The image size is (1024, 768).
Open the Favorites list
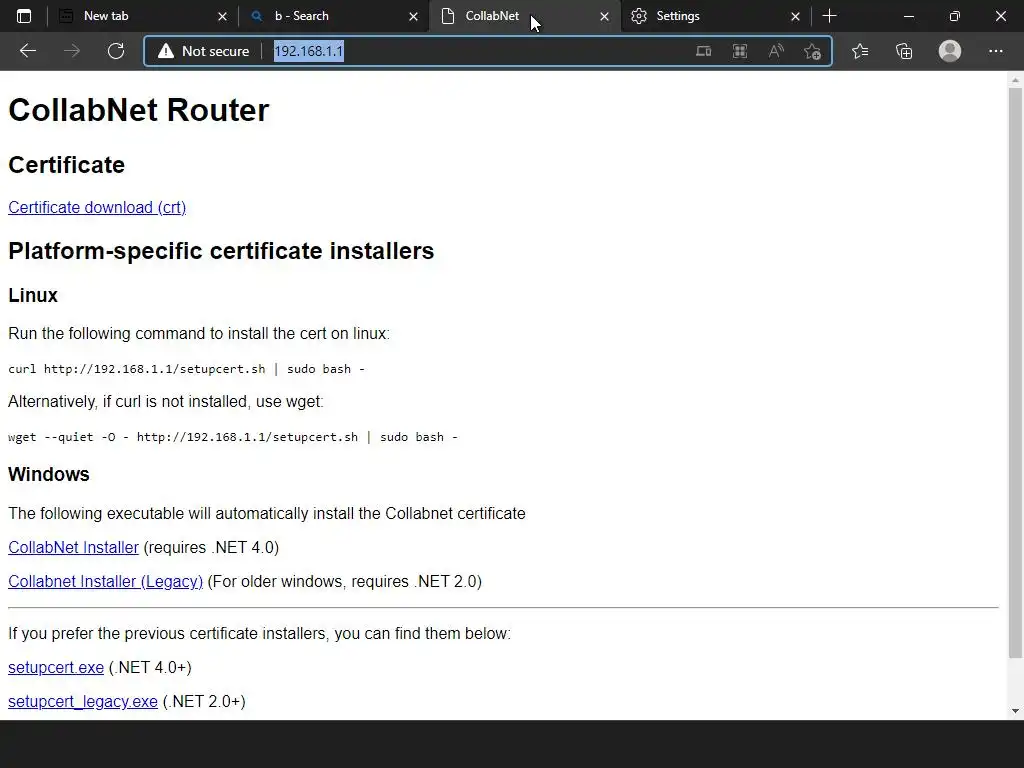860,51
